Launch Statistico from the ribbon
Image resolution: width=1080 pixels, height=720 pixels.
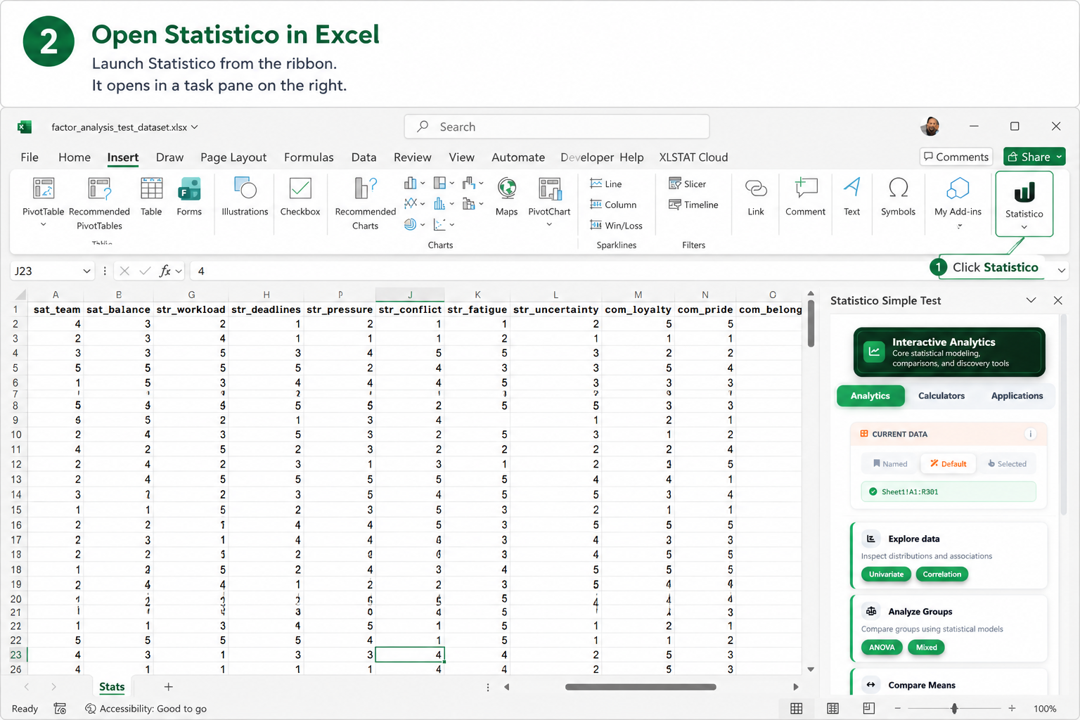pyautogui.click(x=1024, y=203)
